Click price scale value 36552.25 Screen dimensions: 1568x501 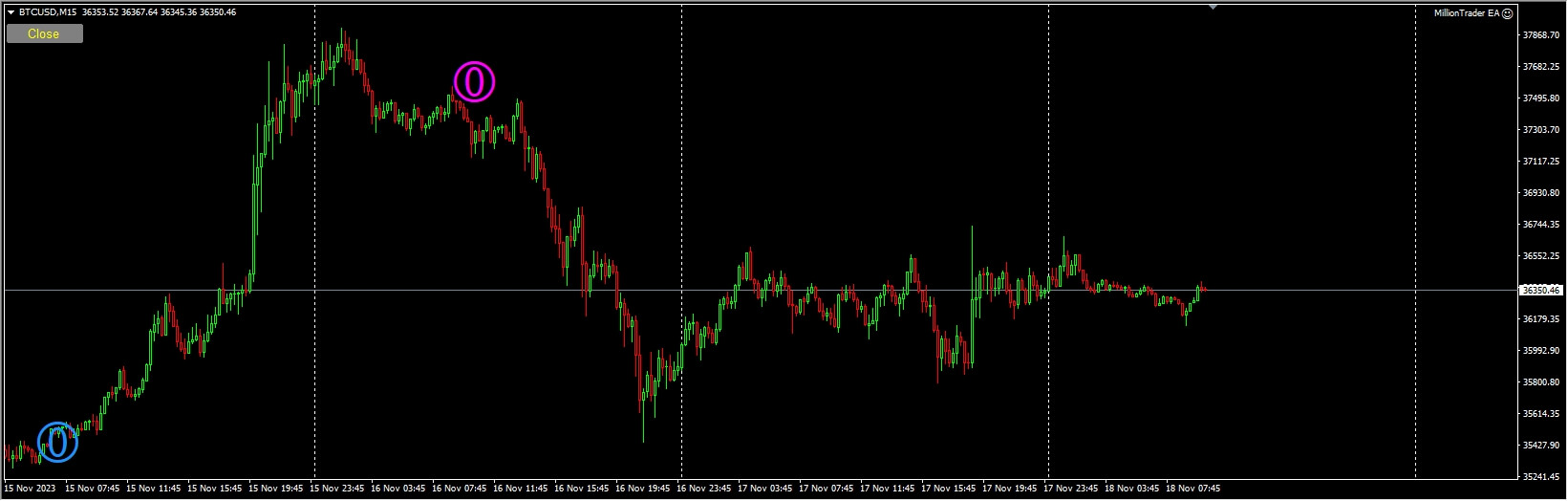click(x=1540, y=256)
